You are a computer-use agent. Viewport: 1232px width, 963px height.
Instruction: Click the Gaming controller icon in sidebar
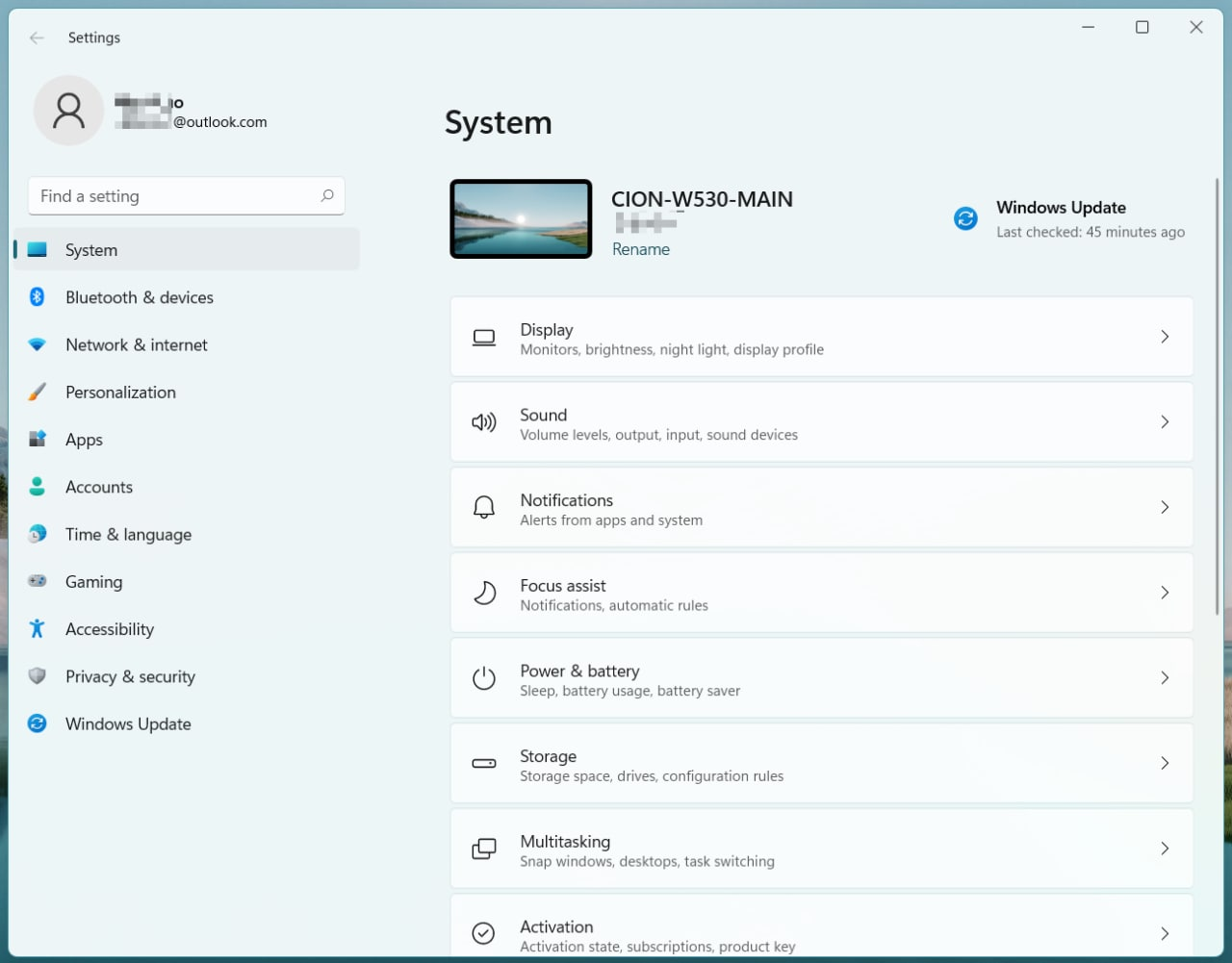[x=37, y=582]
